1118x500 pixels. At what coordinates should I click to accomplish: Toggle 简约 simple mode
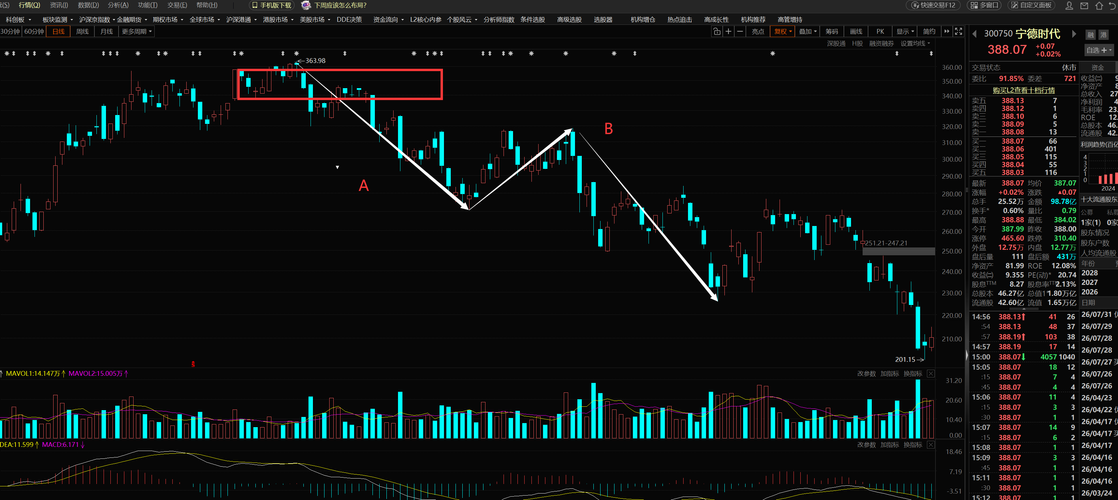pos(928,31)
